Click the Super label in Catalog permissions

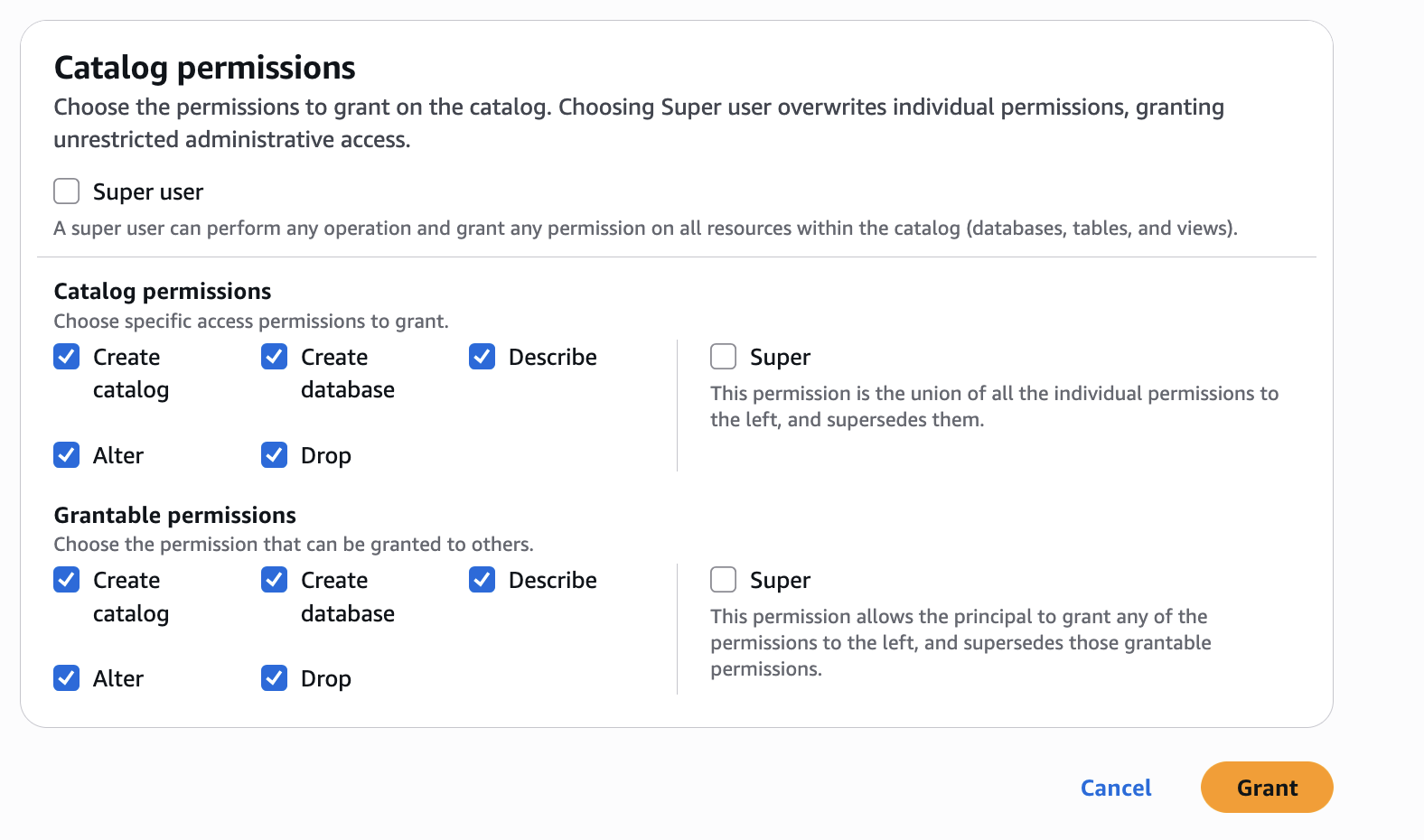tap(780, 358)
